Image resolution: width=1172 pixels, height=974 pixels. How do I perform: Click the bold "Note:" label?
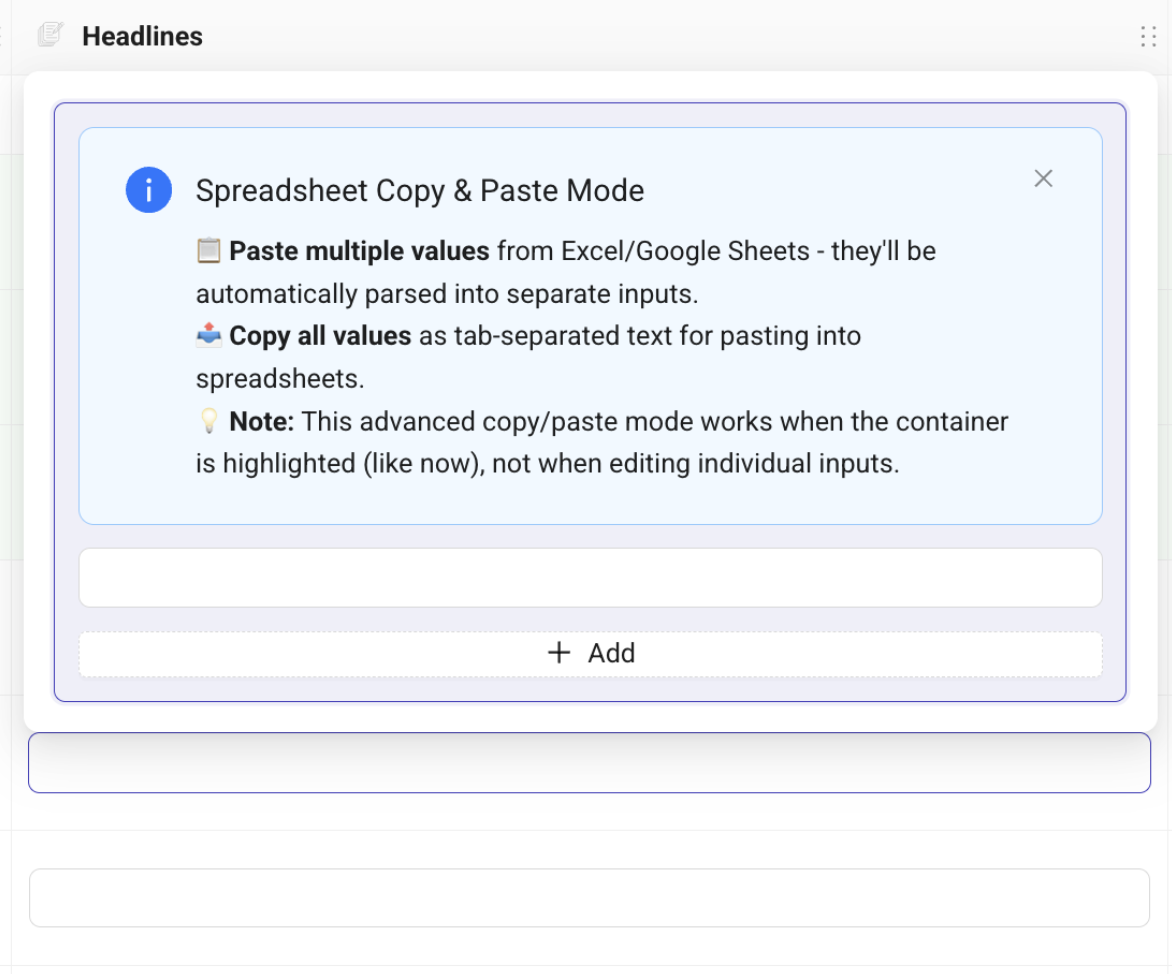click(261, 422)
